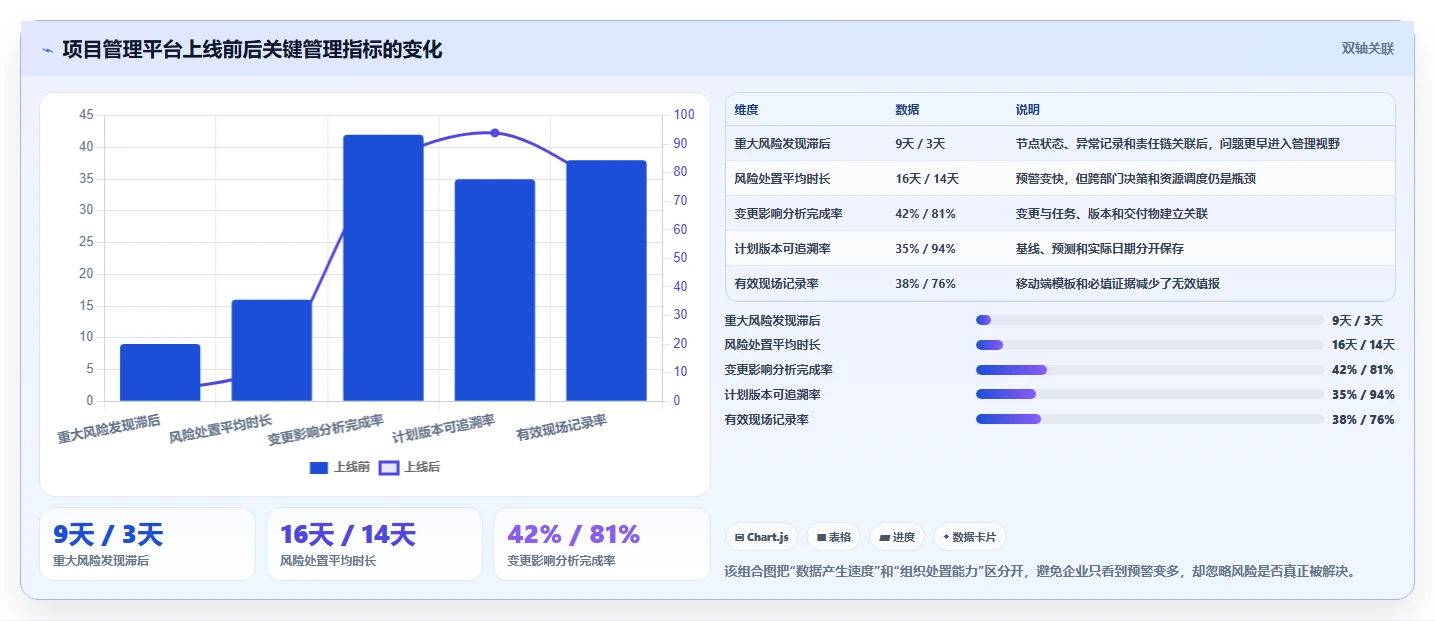Select the 进度 chip
This screenshot has width=1435, height=621.
pyautogui.click(x=897, y=537)
